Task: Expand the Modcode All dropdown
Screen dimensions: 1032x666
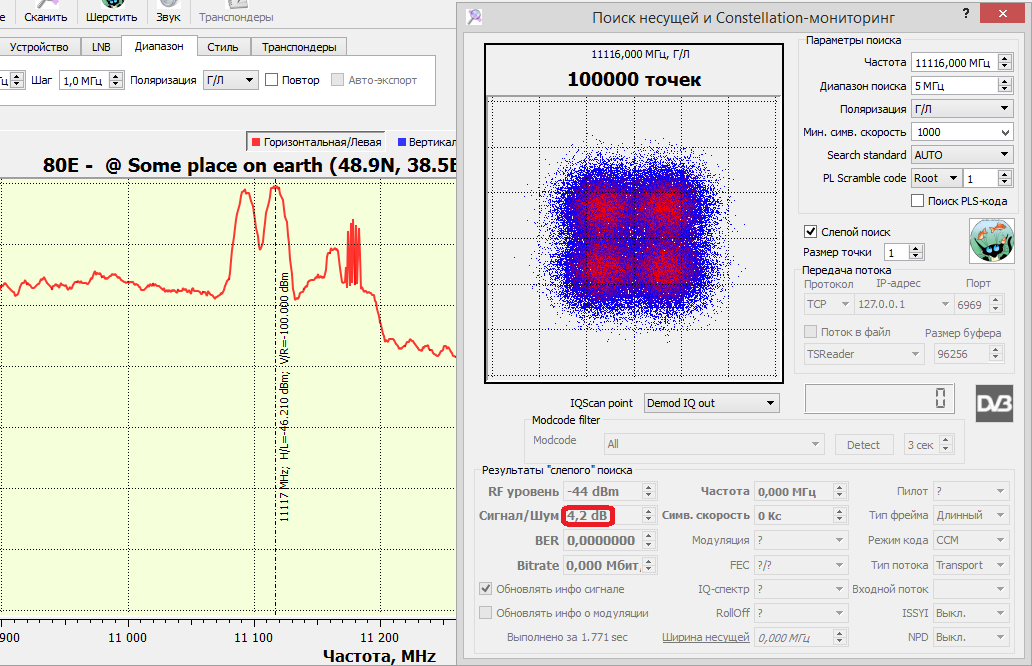Action: tap(714, 444)
